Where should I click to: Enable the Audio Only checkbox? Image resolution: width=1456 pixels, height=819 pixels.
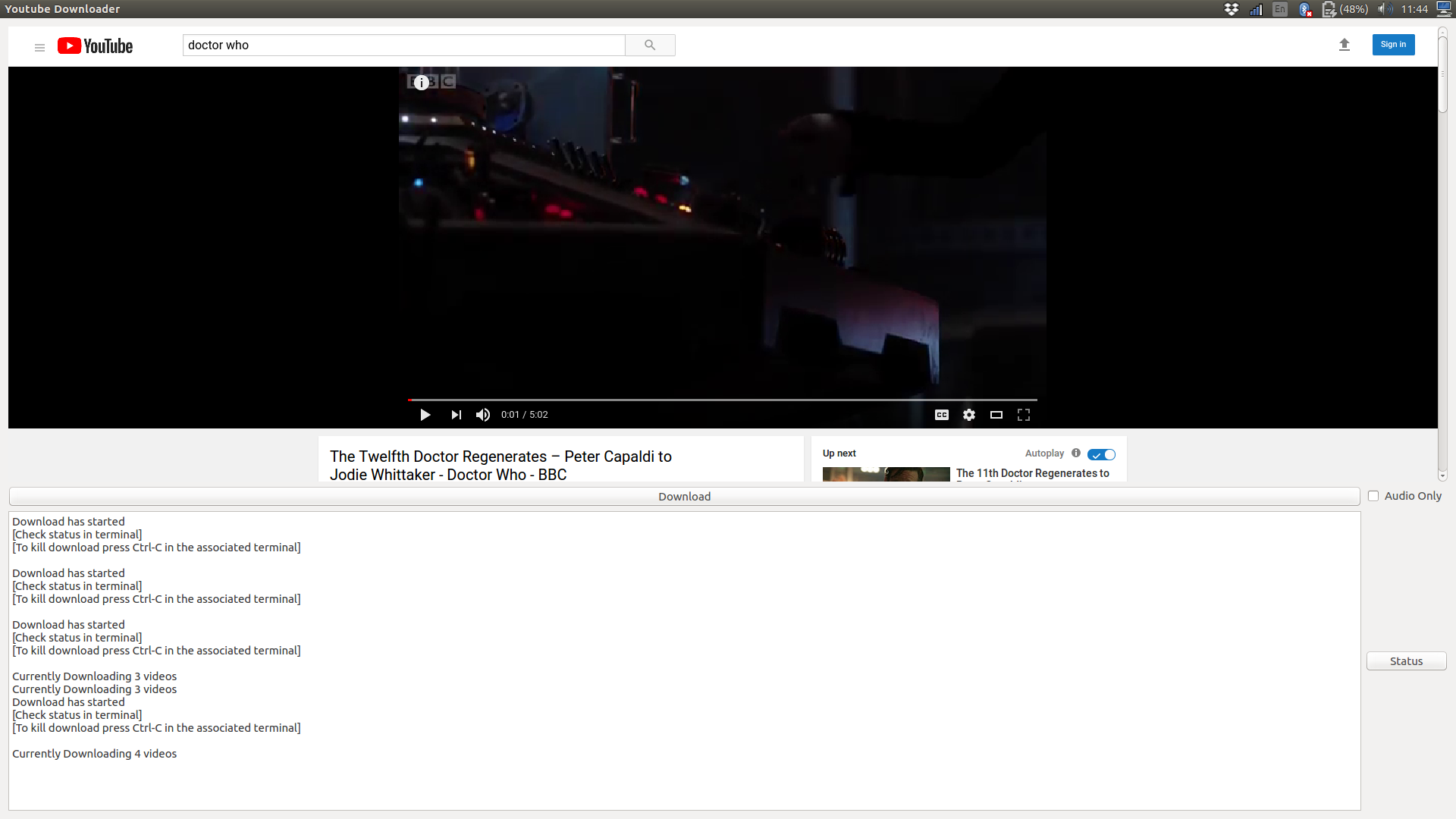(1373, 496)
